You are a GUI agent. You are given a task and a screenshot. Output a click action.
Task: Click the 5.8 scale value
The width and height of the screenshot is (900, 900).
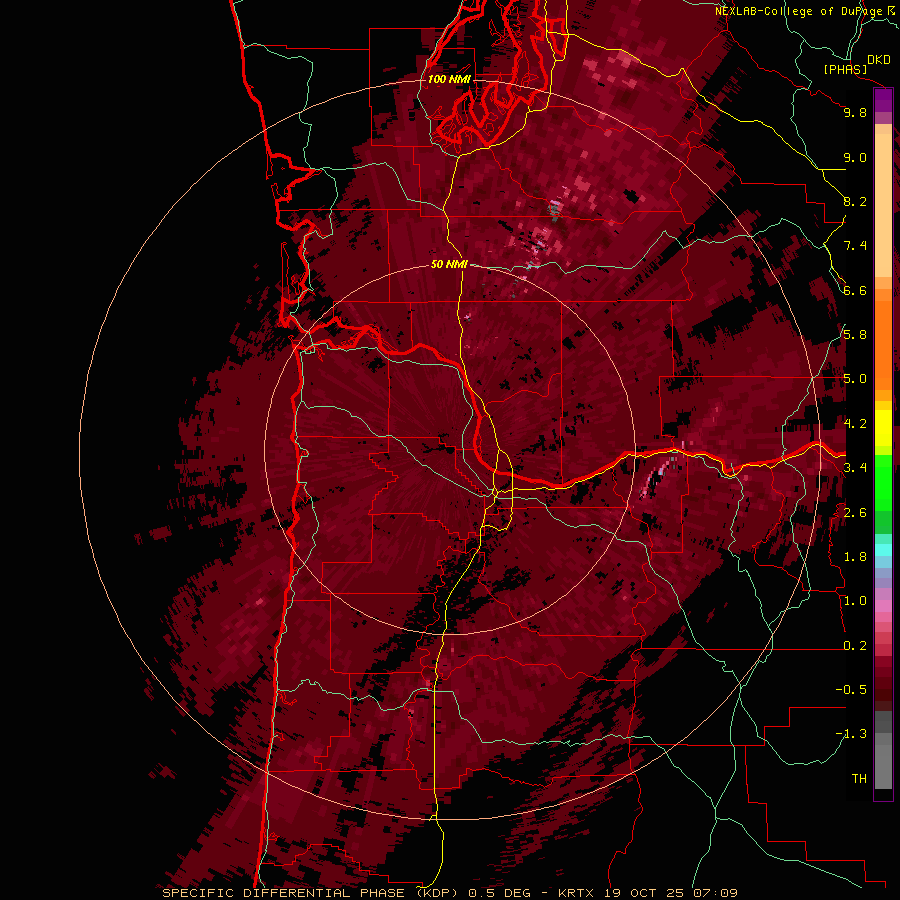coord(855,335)
